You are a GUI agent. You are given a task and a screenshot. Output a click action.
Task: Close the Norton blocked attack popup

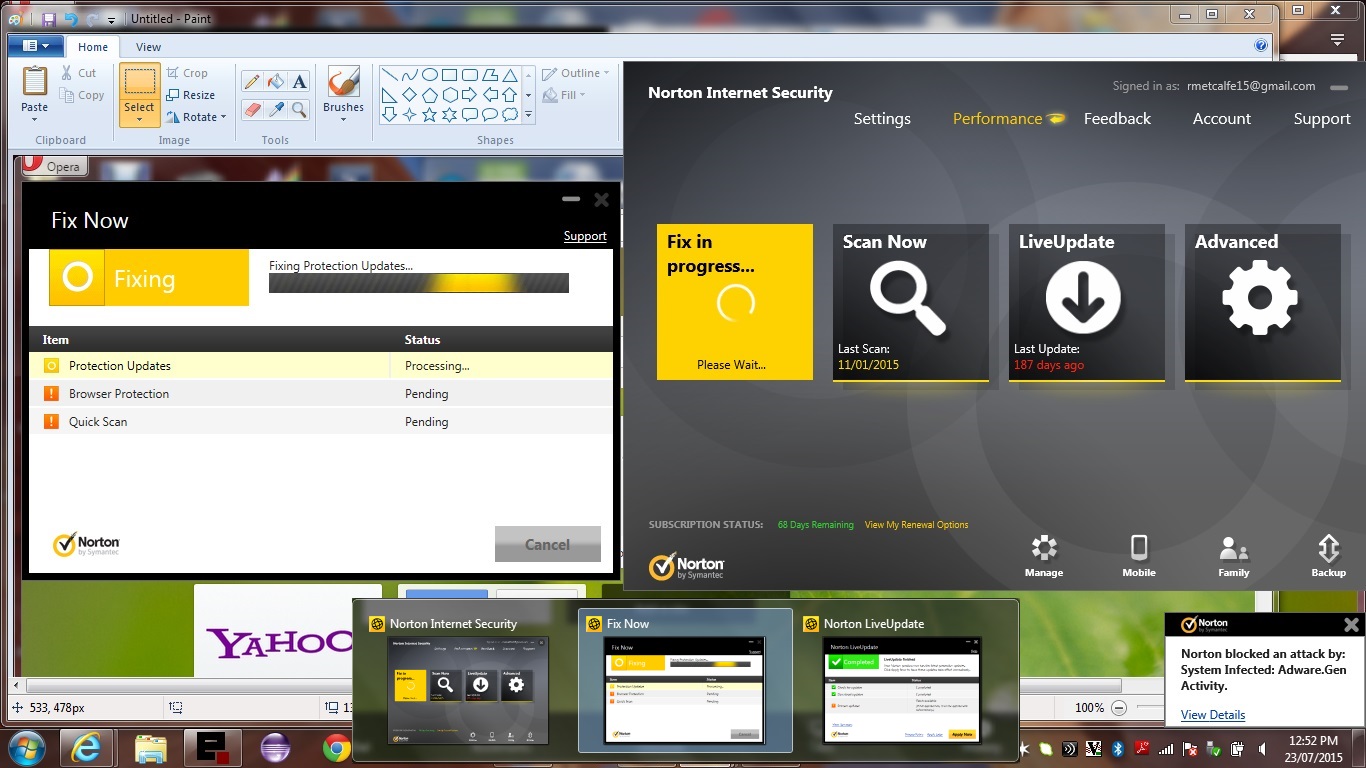1351,625
